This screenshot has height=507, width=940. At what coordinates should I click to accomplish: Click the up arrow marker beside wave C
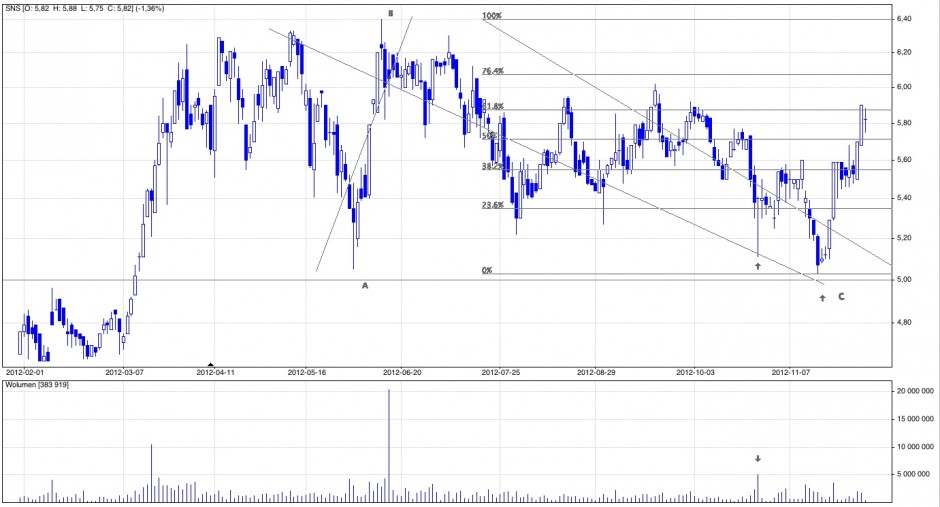pos(822,298)
